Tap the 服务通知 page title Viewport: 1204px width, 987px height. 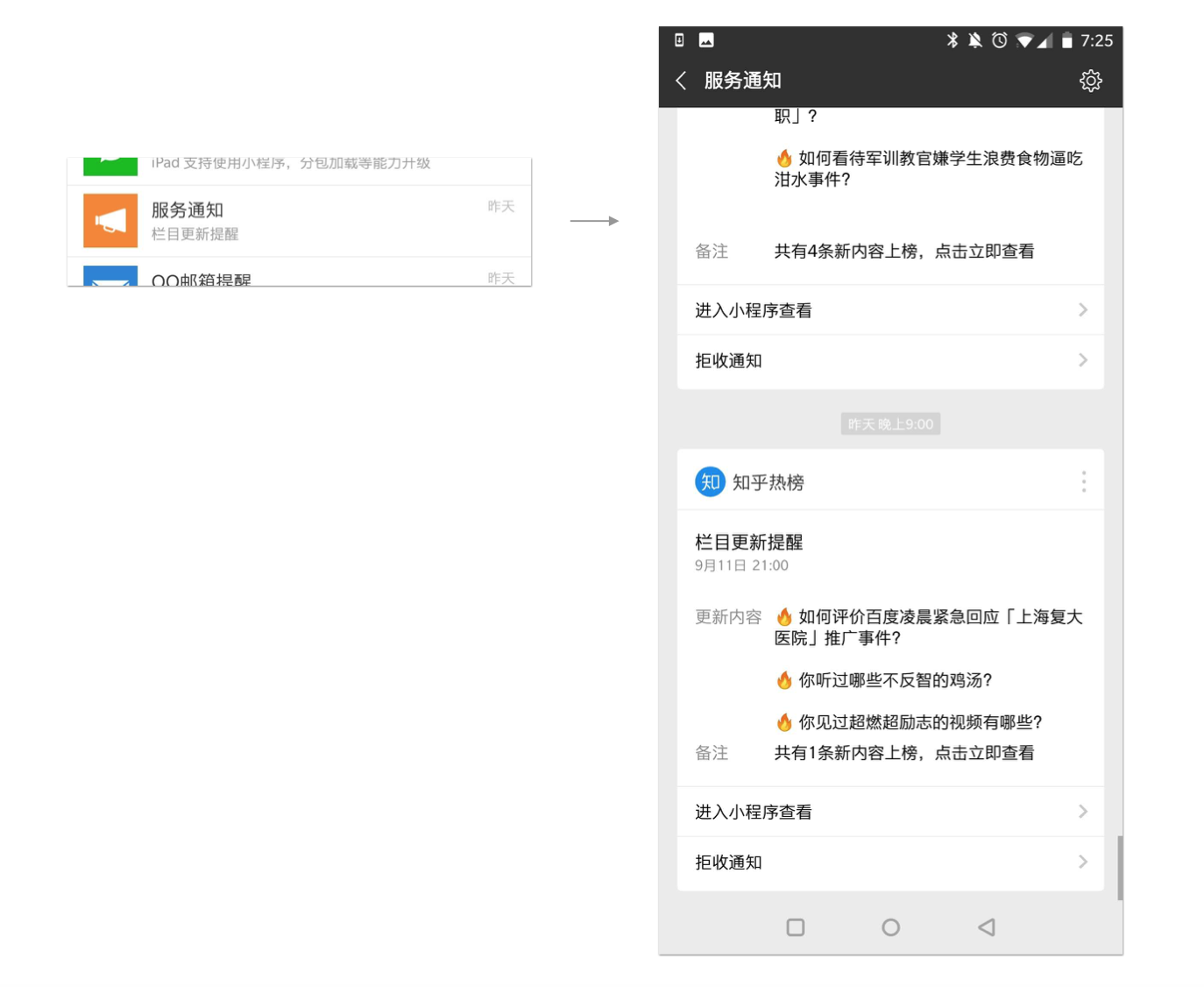coord(743,81)
